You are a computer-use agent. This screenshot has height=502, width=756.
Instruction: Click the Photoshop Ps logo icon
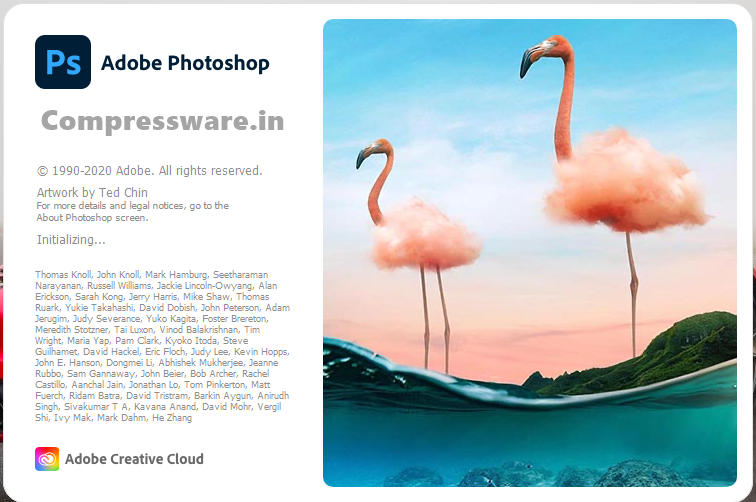click(63, 62)
